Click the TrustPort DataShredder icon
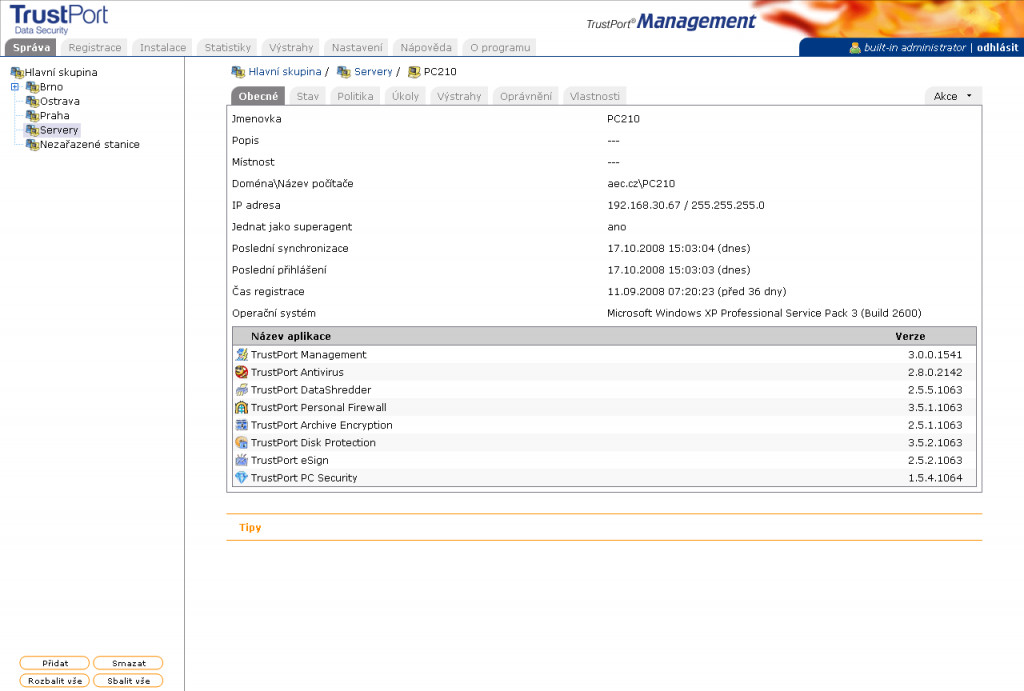The width and height of the screenshot is (1024, 691). point(241,390)
